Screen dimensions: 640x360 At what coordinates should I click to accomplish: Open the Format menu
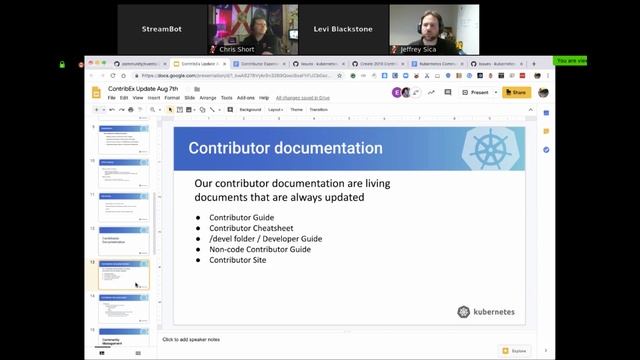coord(172,98)
